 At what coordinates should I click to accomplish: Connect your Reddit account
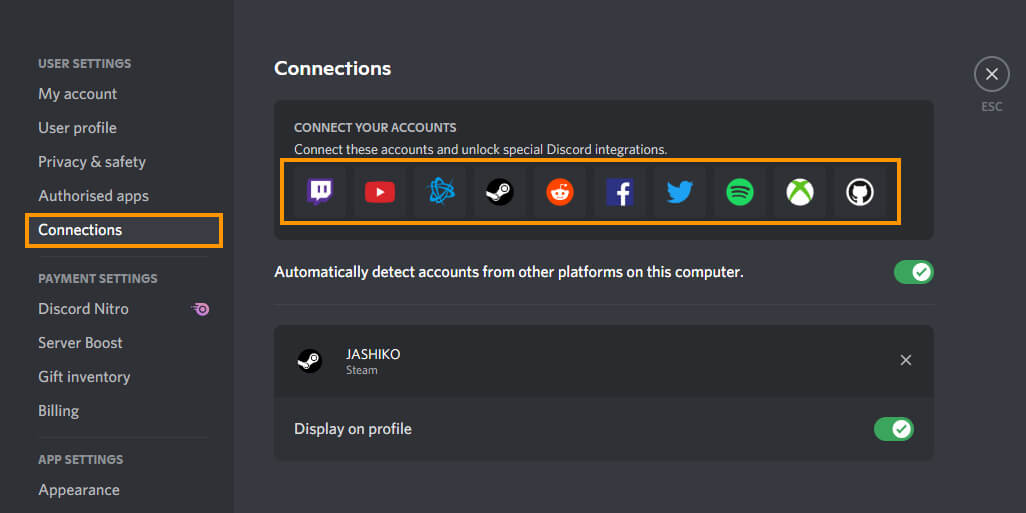pyautogui.click(x=559, y=192)
